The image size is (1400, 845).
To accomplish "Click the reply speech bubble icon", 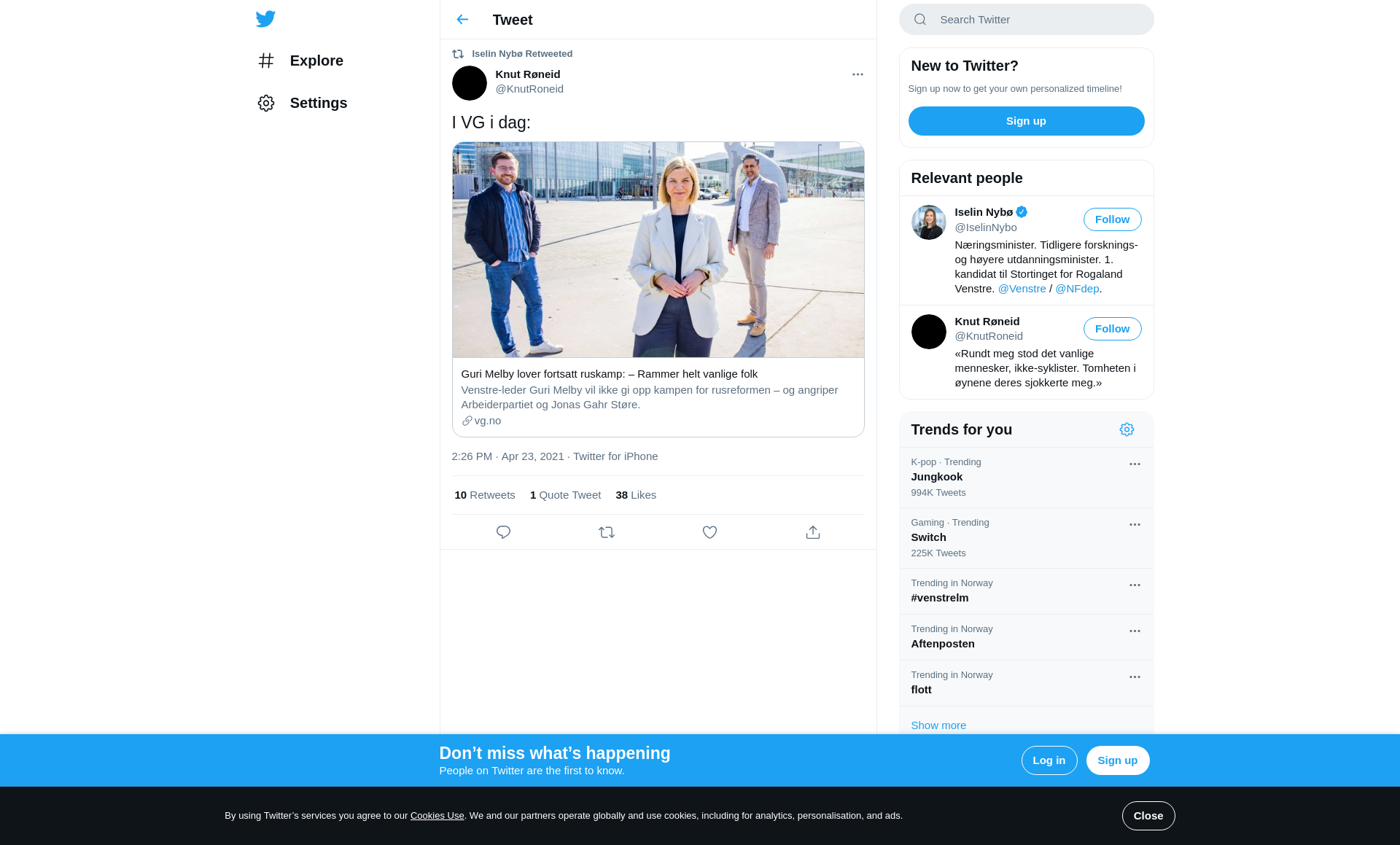I will (503, 532).
